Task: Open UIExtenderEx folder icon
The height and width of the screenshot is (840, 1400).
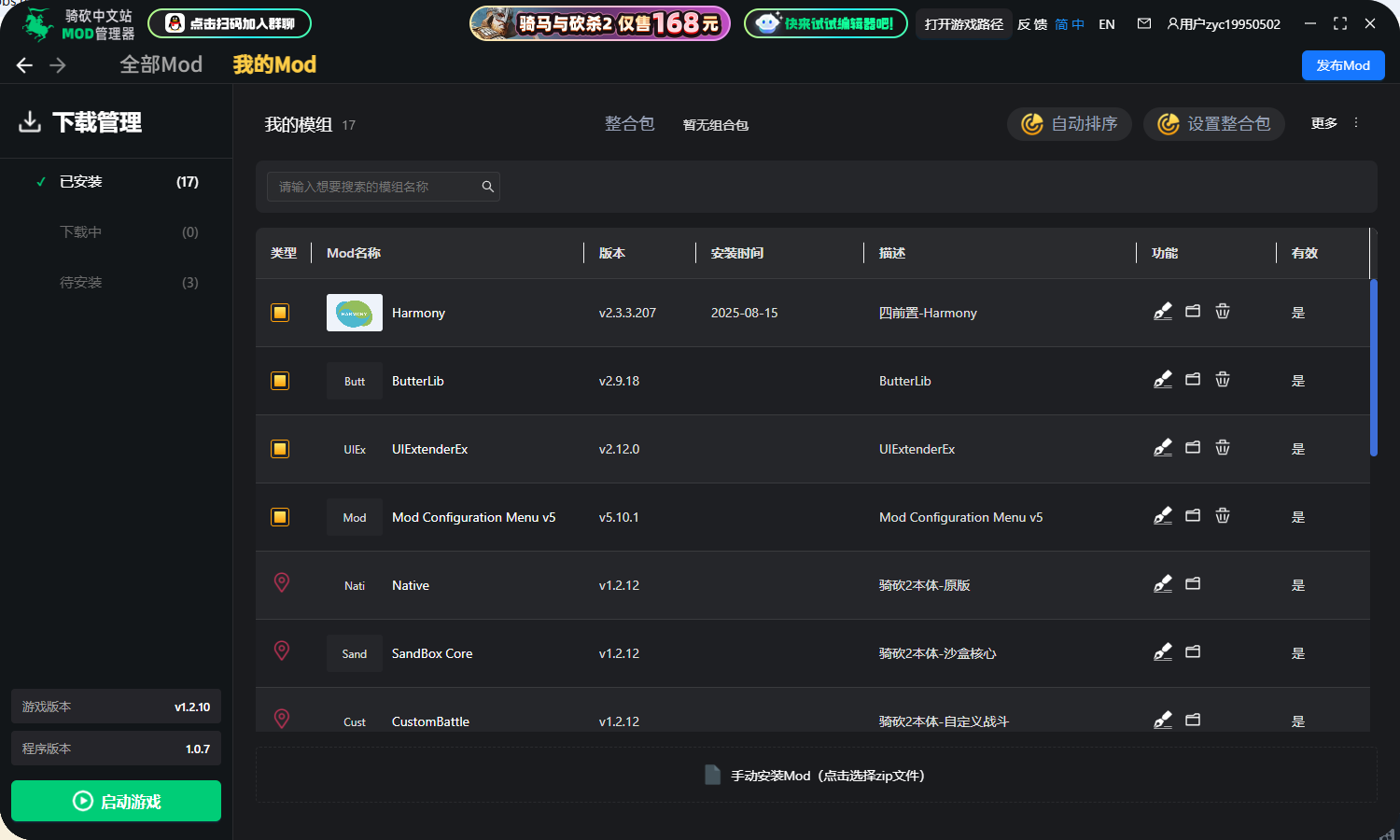Action: [x=1193, y=447]
